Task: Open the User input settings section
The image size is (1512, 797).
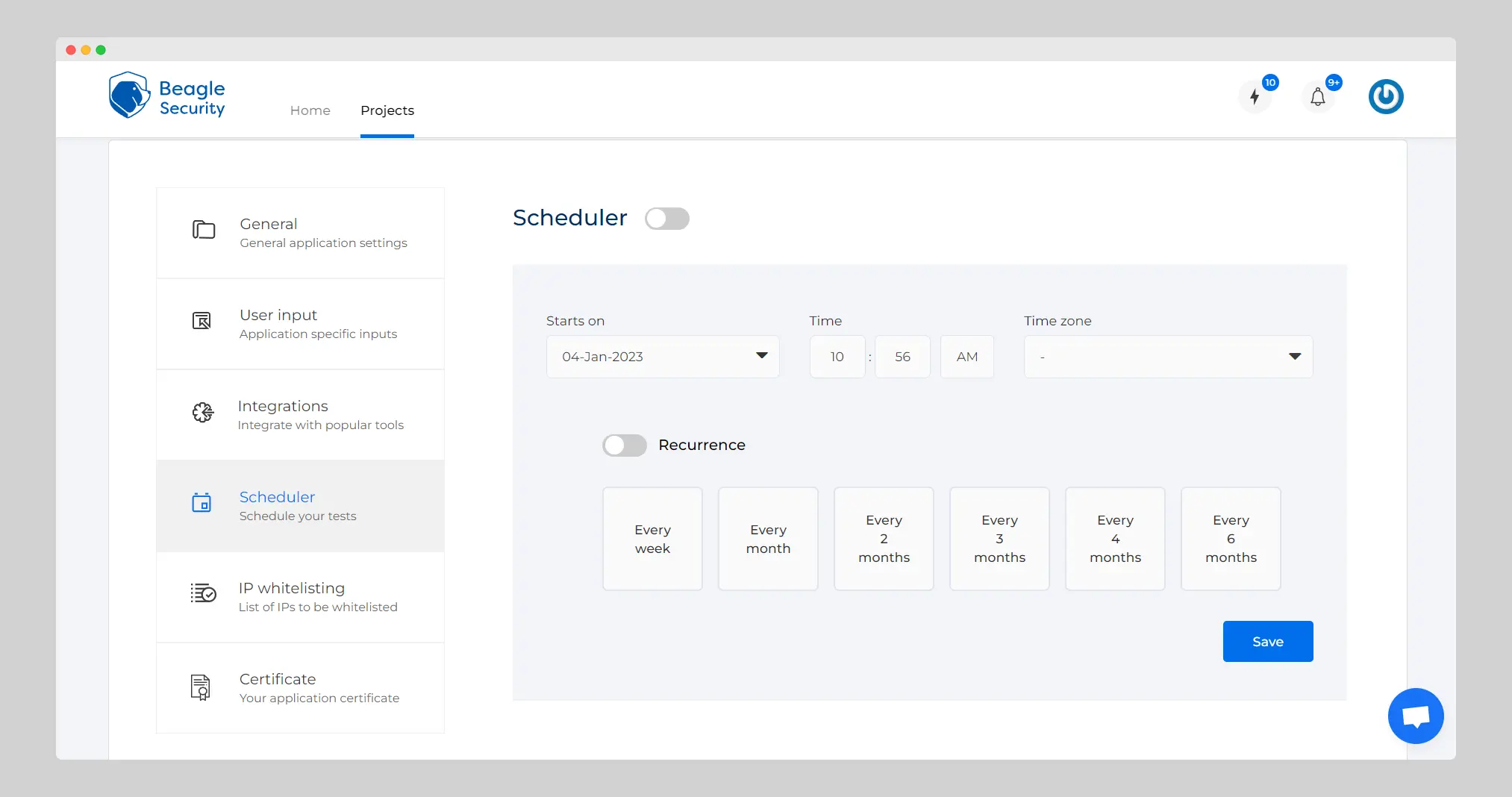Action: [x=300, y=324]
